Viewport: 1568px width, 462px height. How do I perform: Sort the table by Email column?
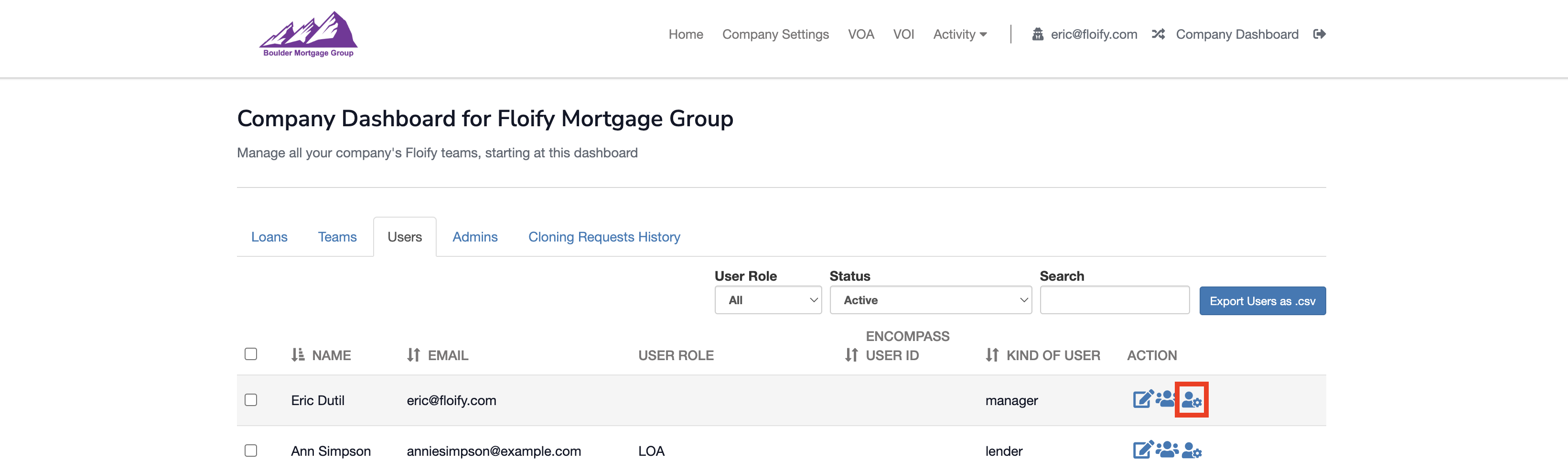pyautogui.click(x=413, y=355)
